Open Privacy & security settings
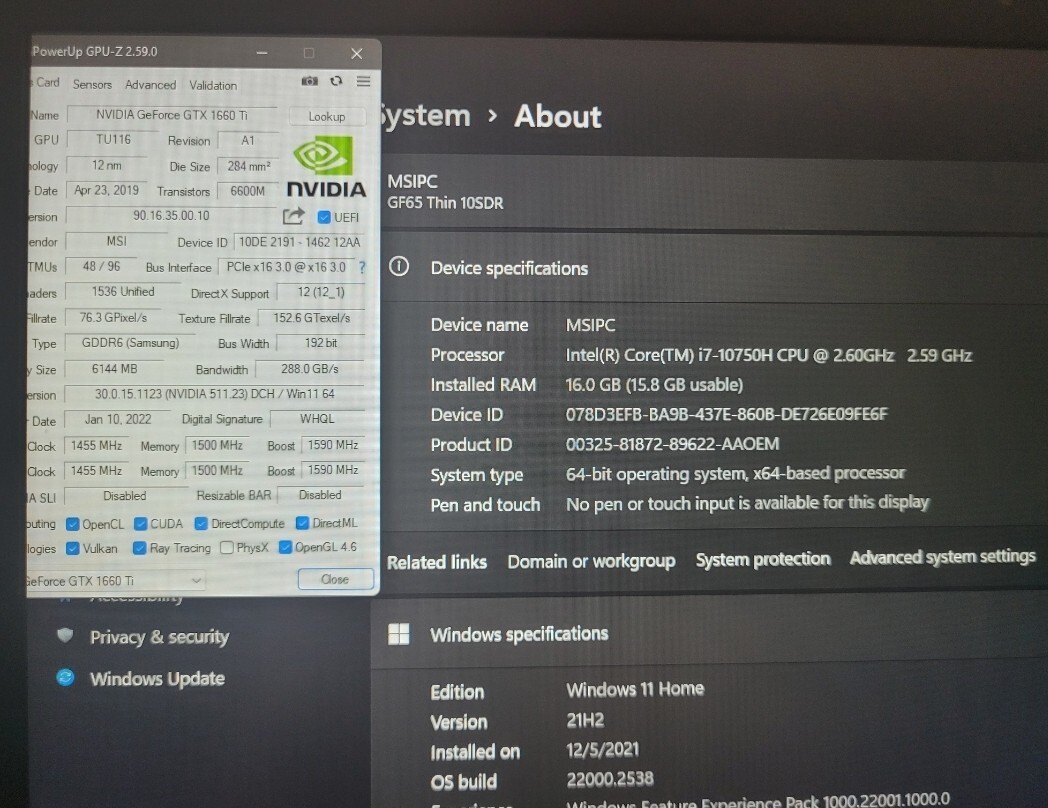Viewport: 1048px width, 808px height. pyautogui.click(x=159, y=637)
